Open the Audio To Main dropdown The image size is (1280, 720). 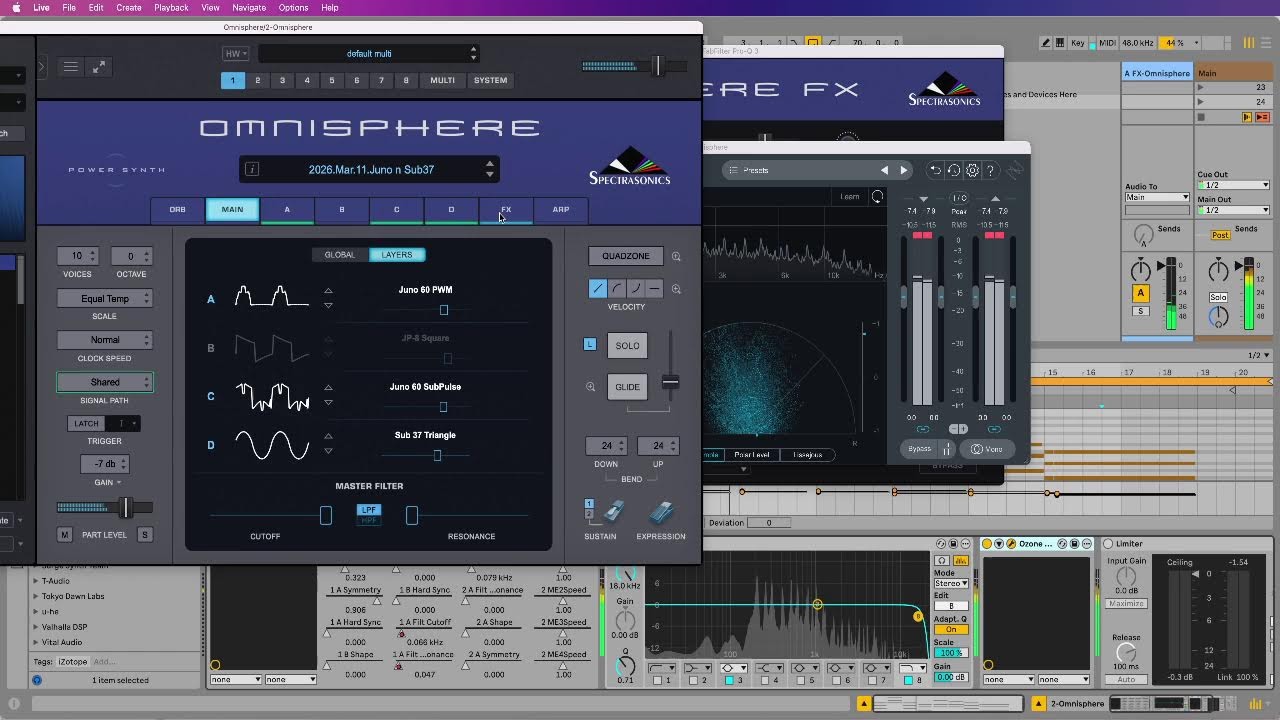tap(1157, 197)
